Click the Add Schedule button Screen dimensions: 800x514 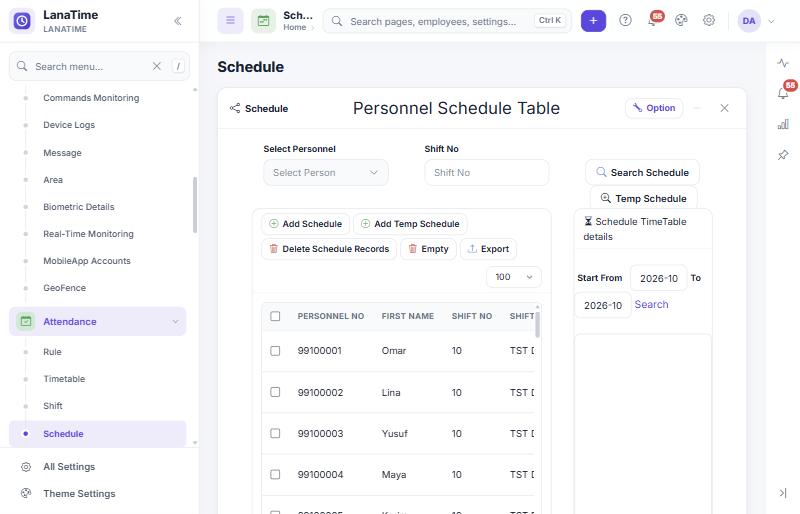pos(305,224)
